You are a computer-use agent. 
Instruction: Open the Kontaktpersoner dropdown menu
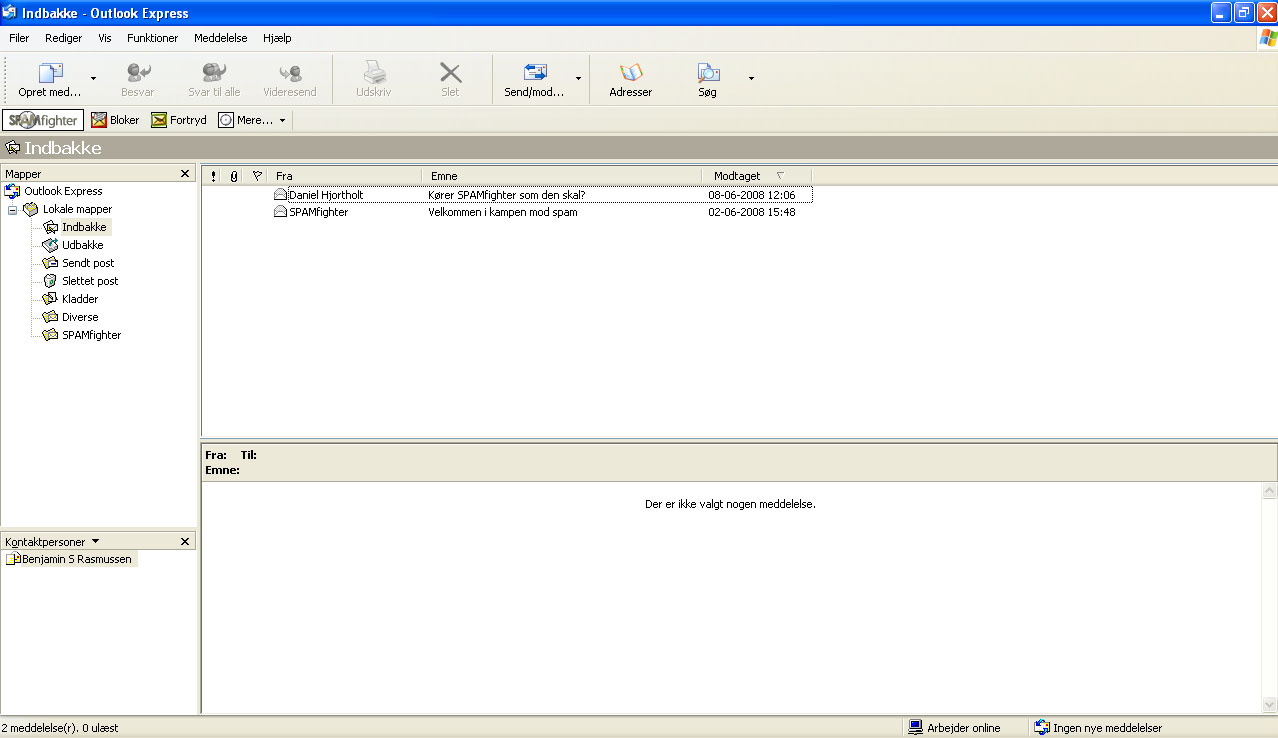(95, 541)
